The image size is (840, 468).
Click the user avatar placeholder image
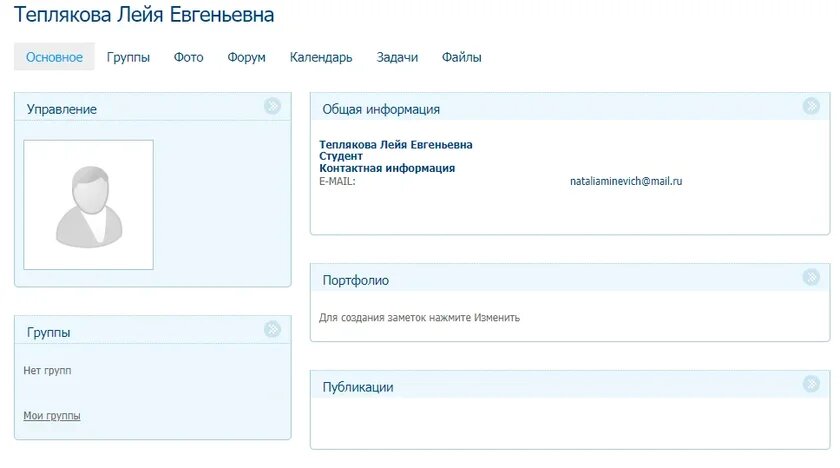[88, 205]
